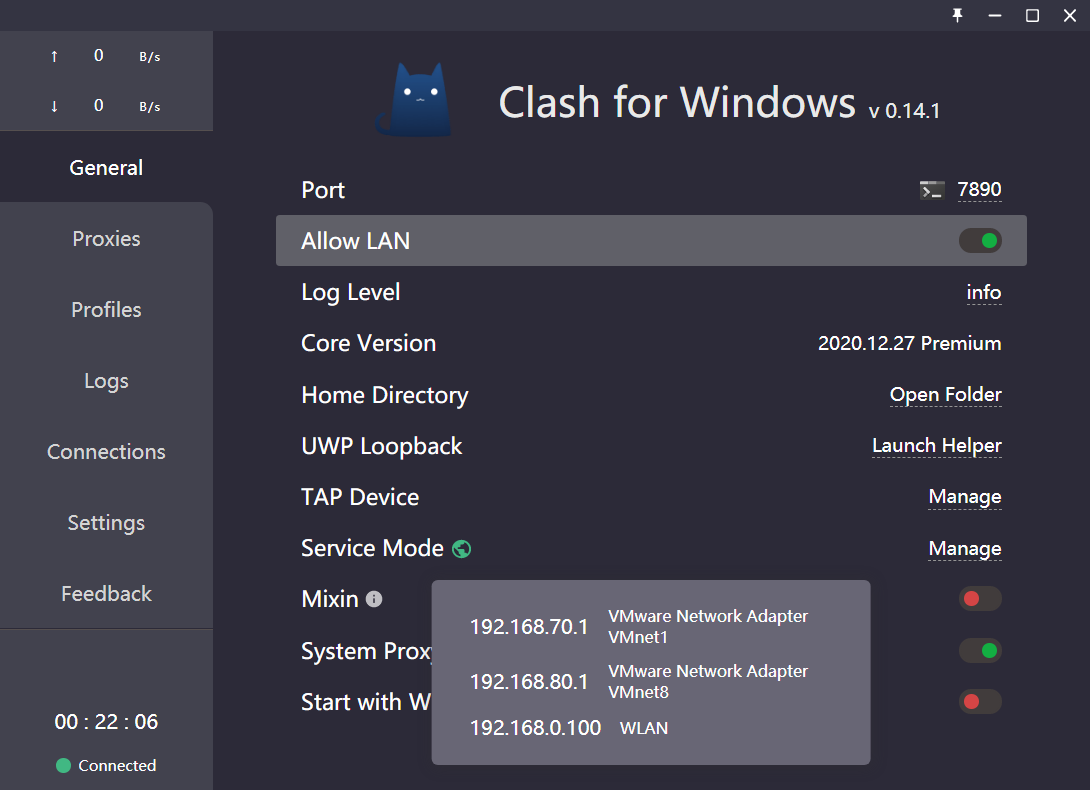
Task: Click the info icon next to Mixin
Action: (x=375, y=600)
